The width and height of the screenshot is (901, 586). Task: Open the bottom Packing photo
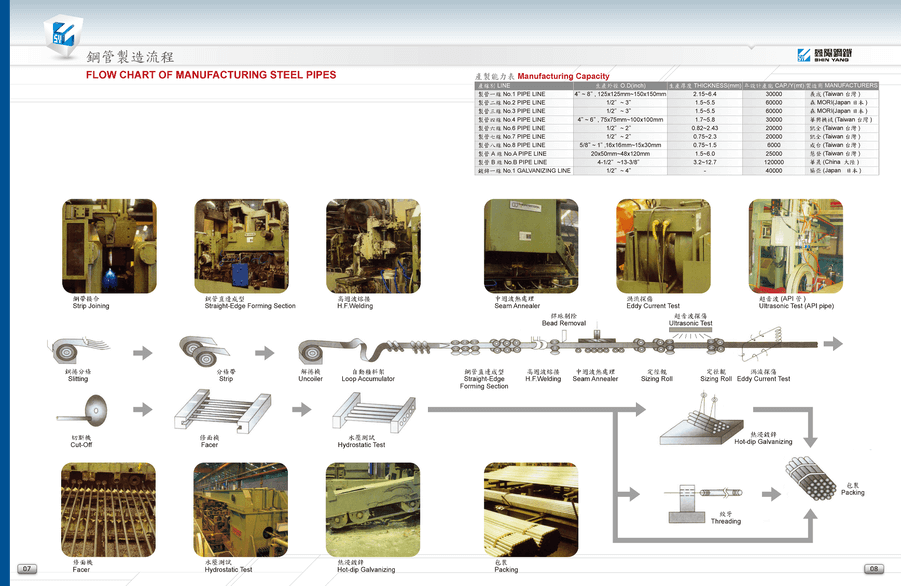point(531,510)
